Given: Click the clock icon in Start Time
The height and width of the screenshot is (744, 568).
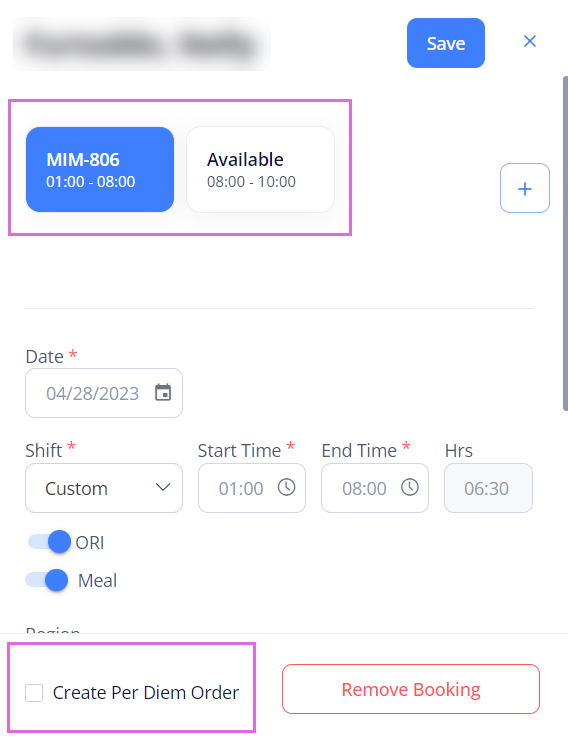Looking at the screenshot, I should click(287, 487).
